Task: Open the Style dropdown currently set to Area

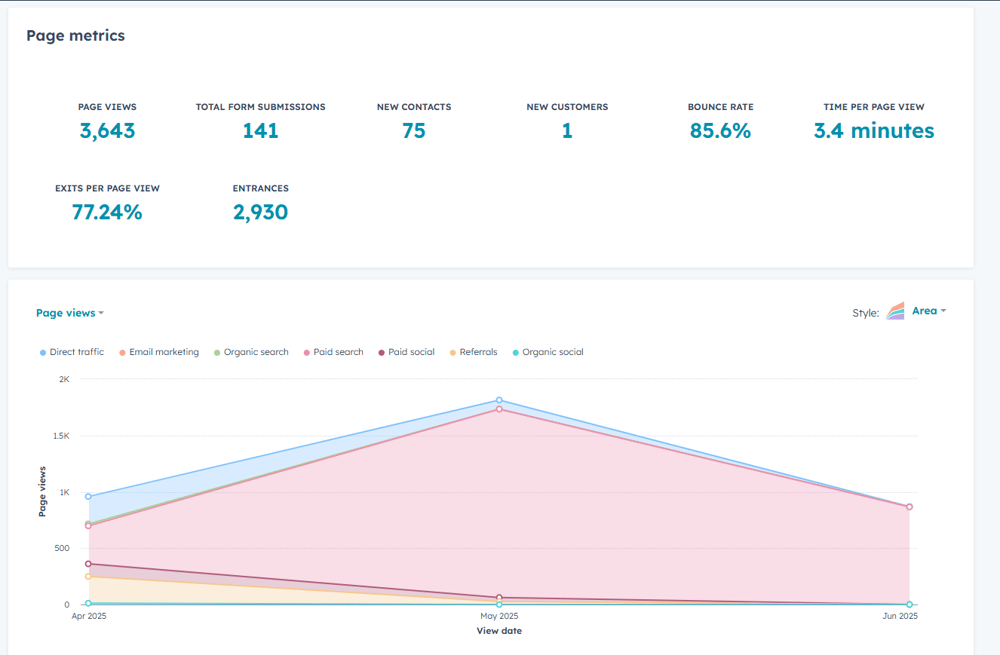Action: click(x=926, y=311)
